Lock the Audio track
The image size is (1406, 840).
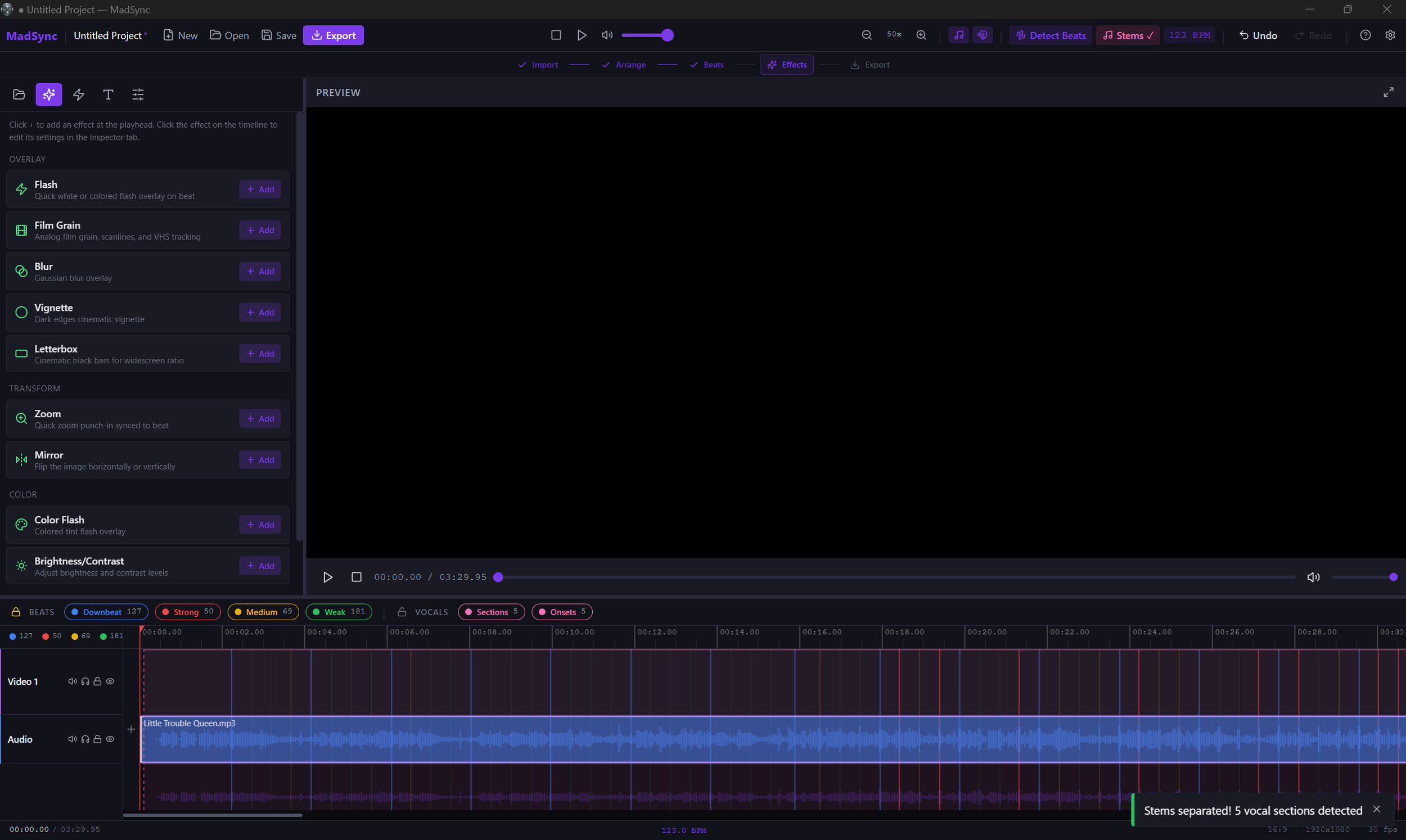[x=97, y=739]
